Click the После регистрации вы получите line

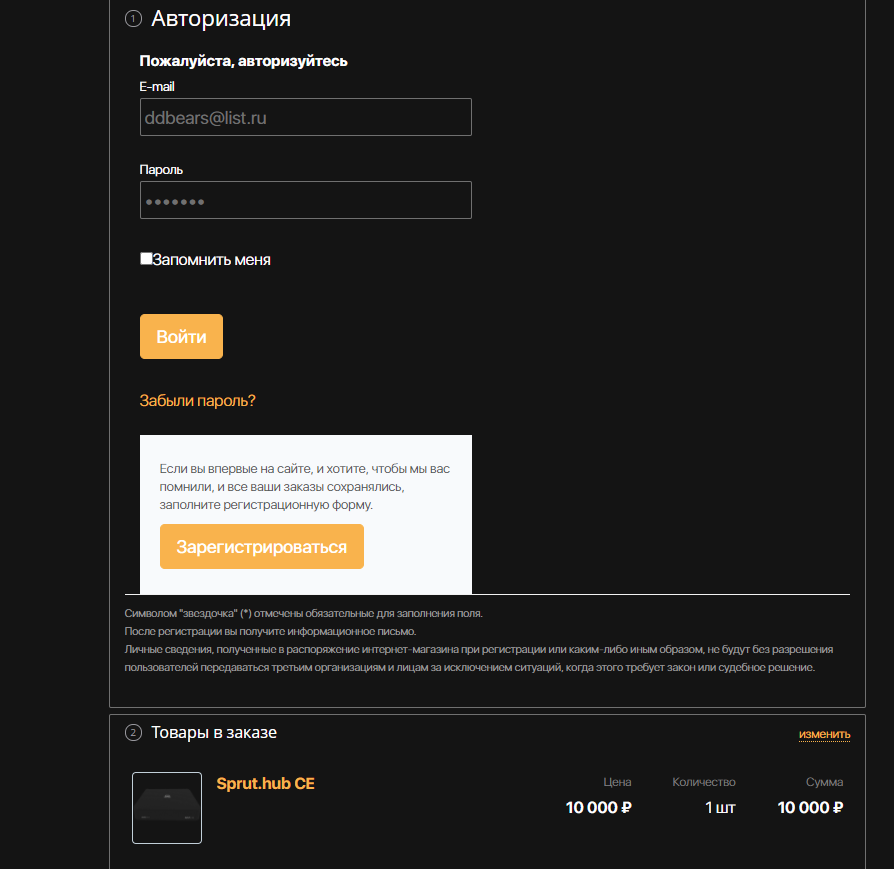pyautogui.click(x=270, y=632)
